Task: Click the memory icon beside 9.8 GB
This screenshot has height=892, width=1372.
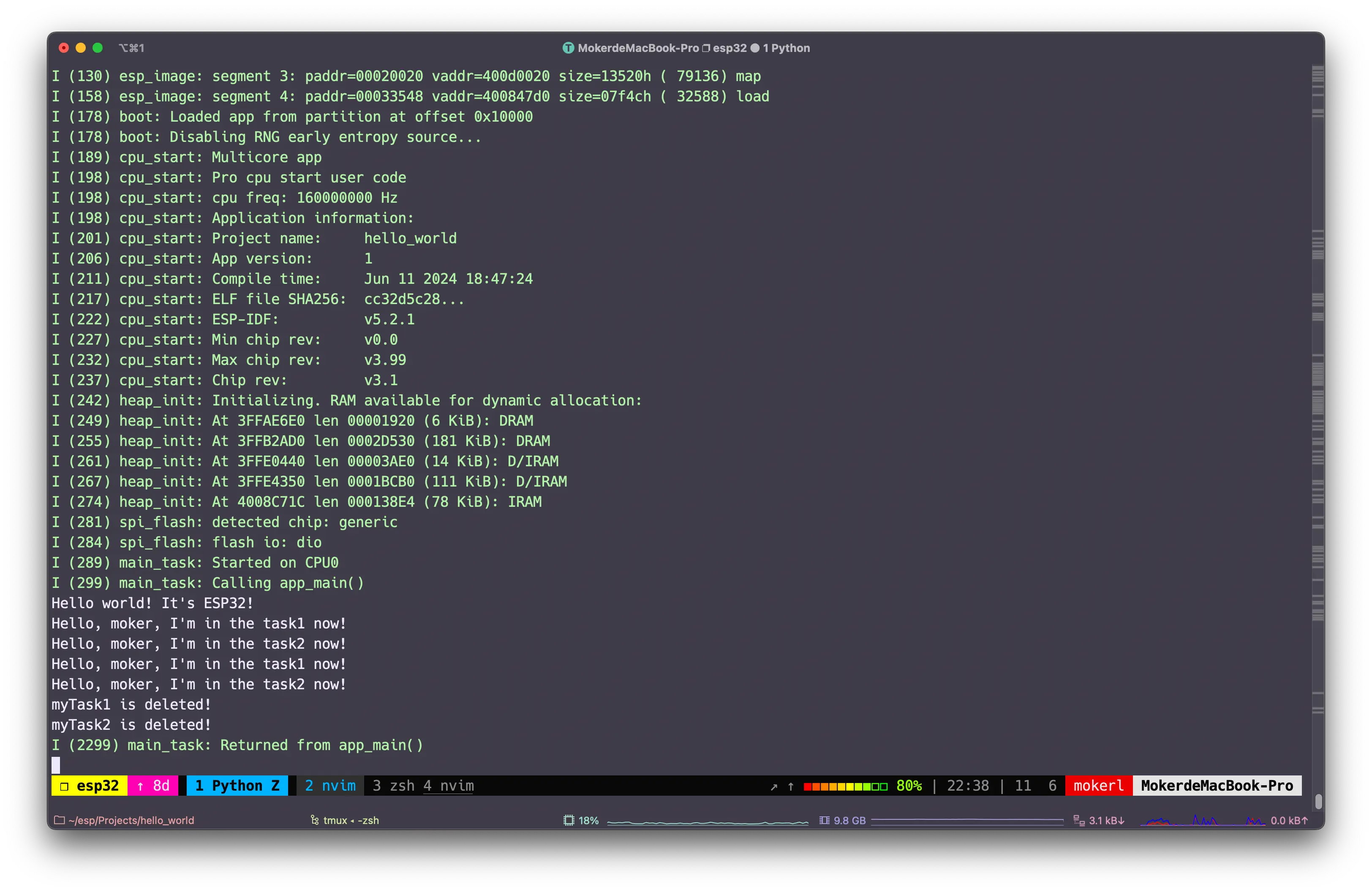Action: pyautogui.click(x=825, y=820)
